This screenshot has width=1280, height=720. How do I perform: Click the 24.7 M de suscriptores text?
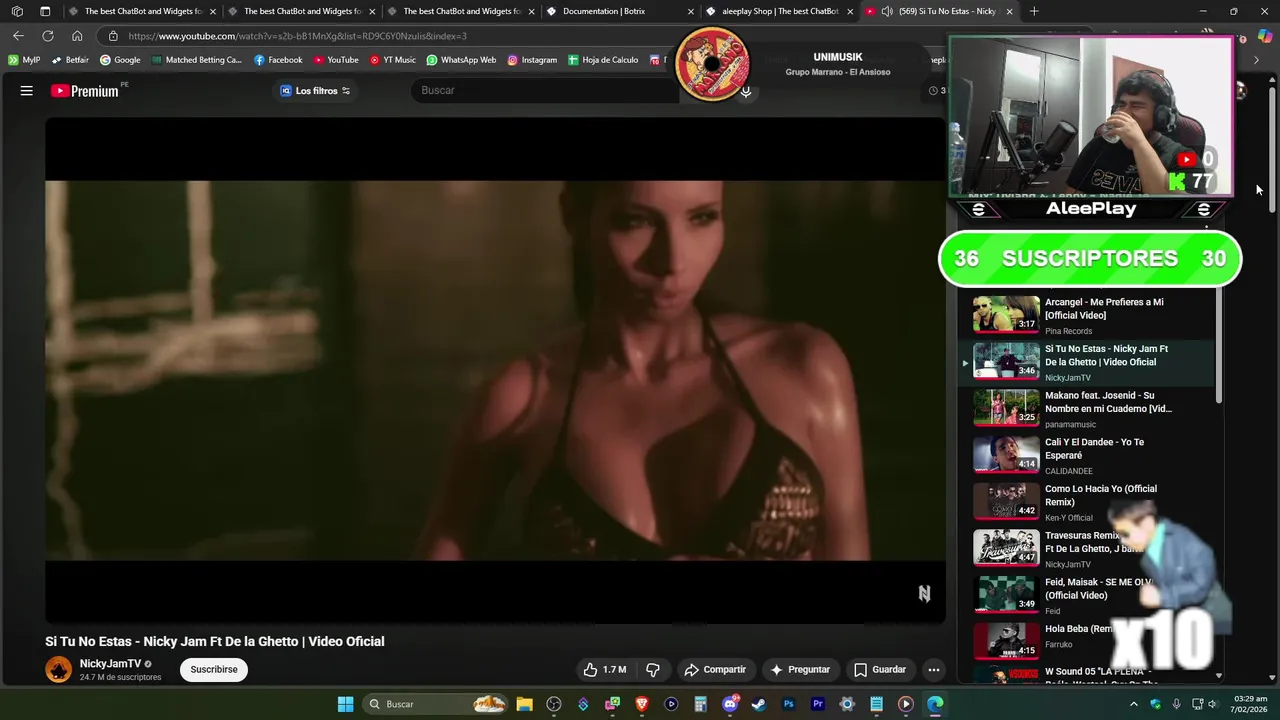(120, 678)
